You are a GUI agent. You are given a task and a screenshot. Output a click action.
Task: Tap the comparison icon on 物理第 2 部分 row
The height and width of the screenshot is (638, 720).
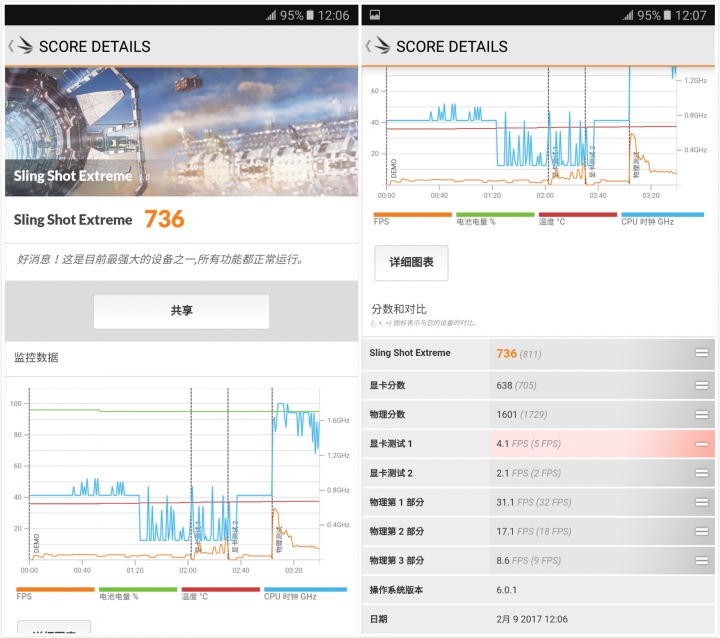click(702, 531)
